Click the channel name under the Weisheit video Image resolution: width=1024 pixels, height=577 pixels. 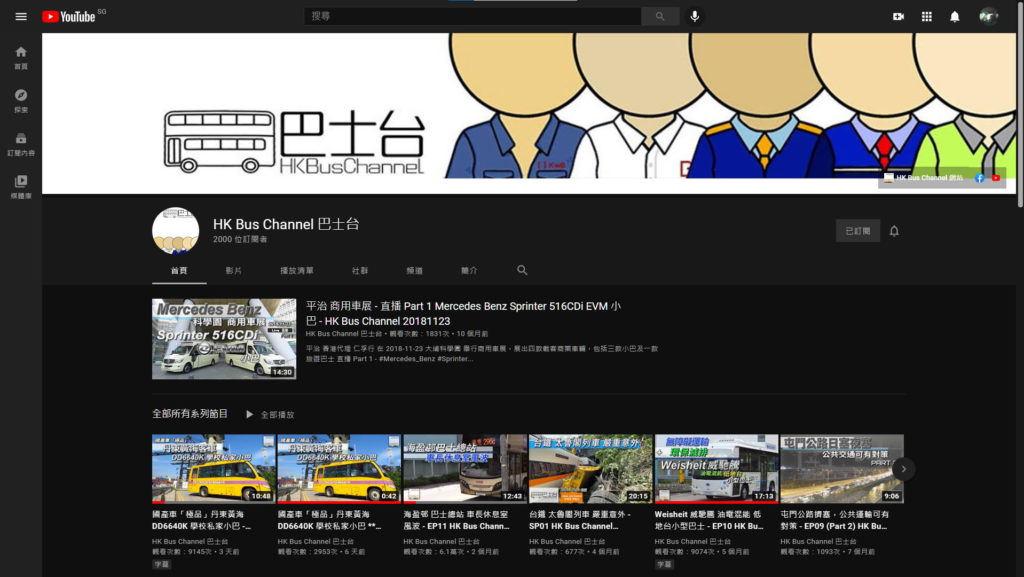tap(693, 542)
